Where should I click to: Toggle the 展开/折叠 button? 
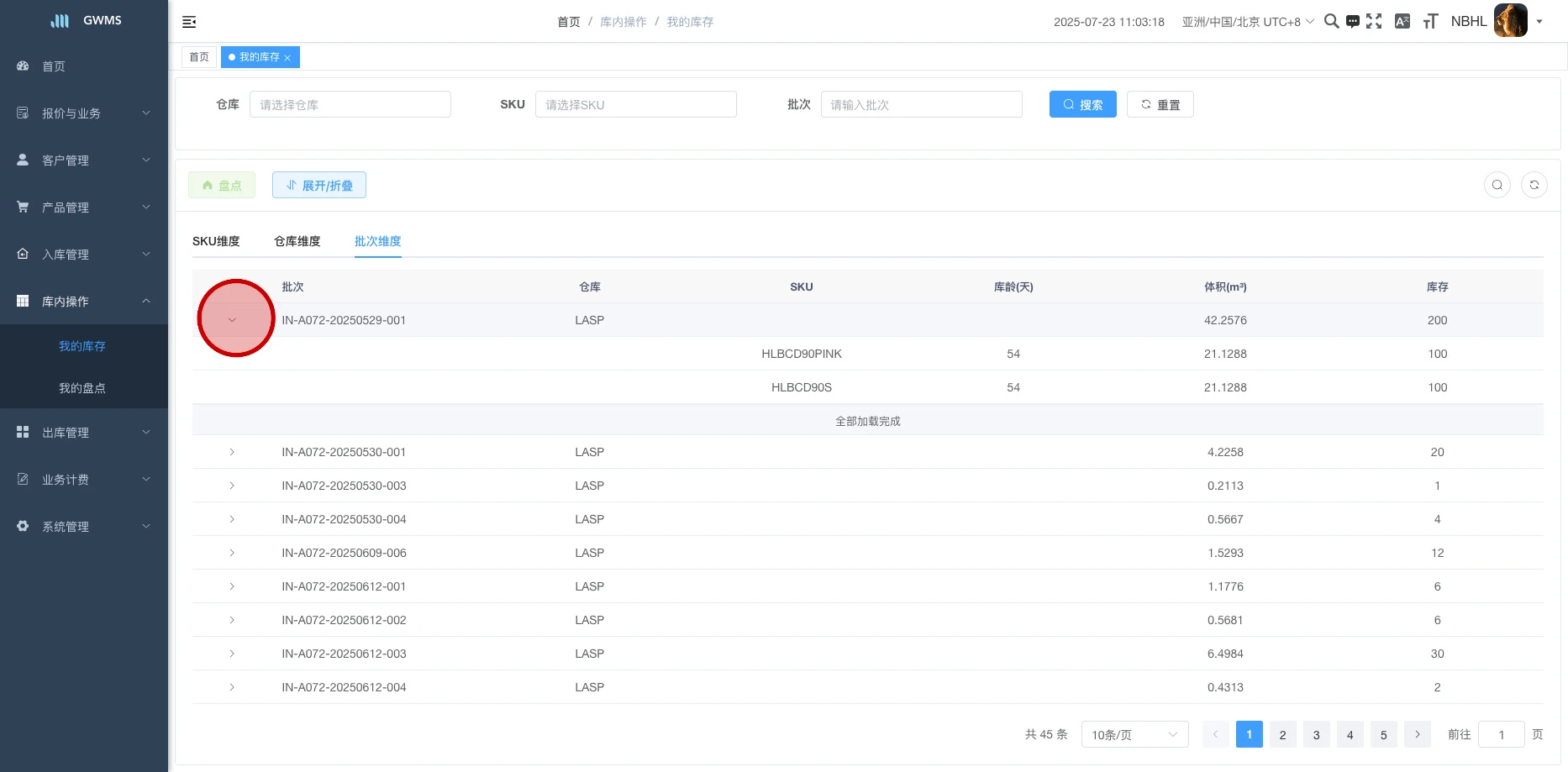(318, 185)
